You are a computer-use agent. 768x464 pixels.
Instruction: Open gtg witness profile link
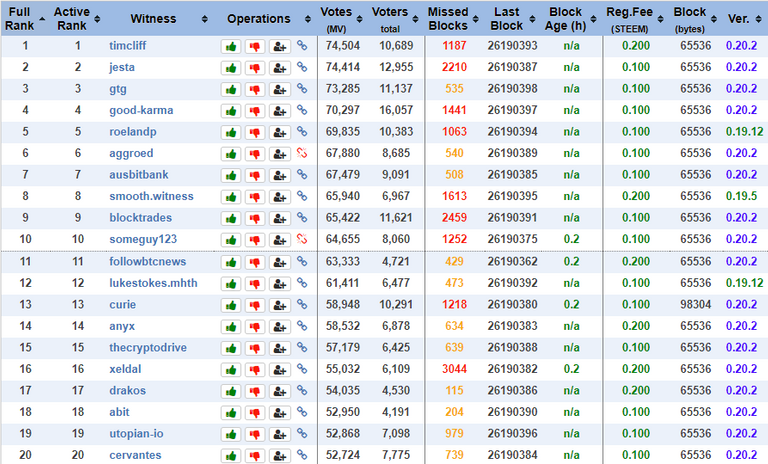[x=118, y=89]
